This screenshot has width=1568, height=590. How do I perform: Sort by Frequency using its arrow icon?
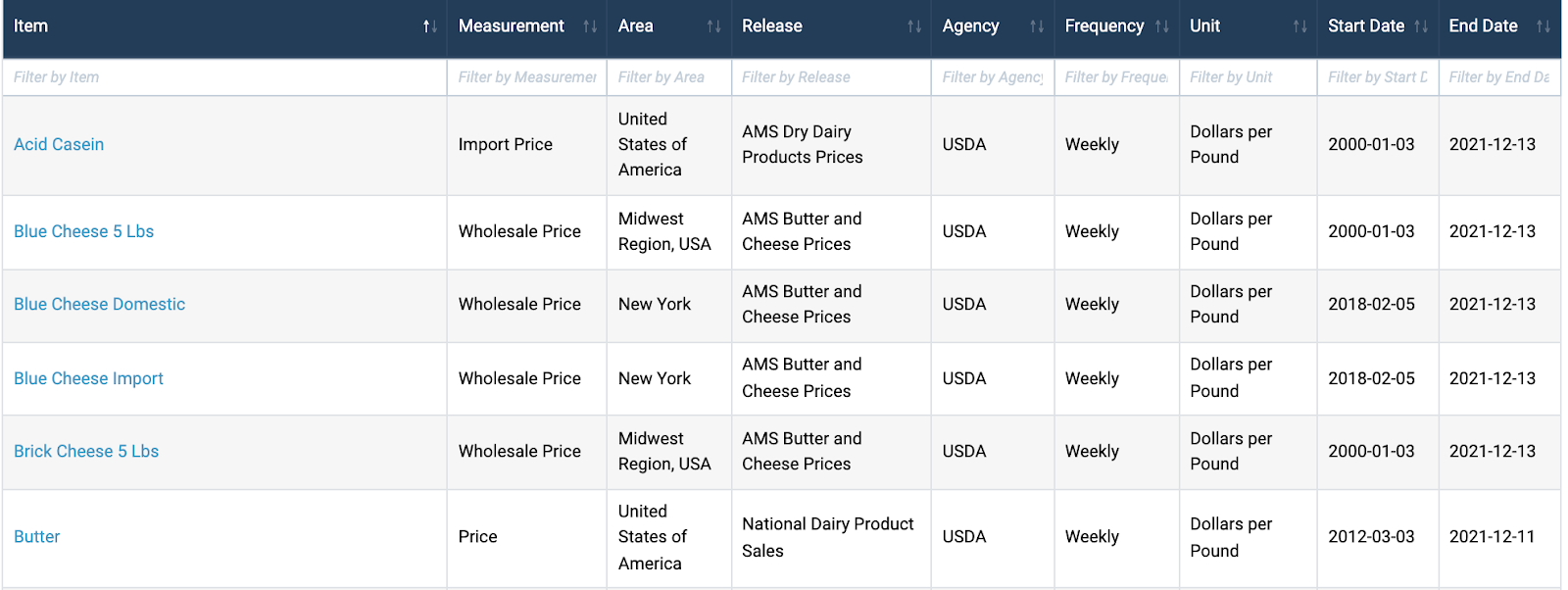[x=1161, y=26]
